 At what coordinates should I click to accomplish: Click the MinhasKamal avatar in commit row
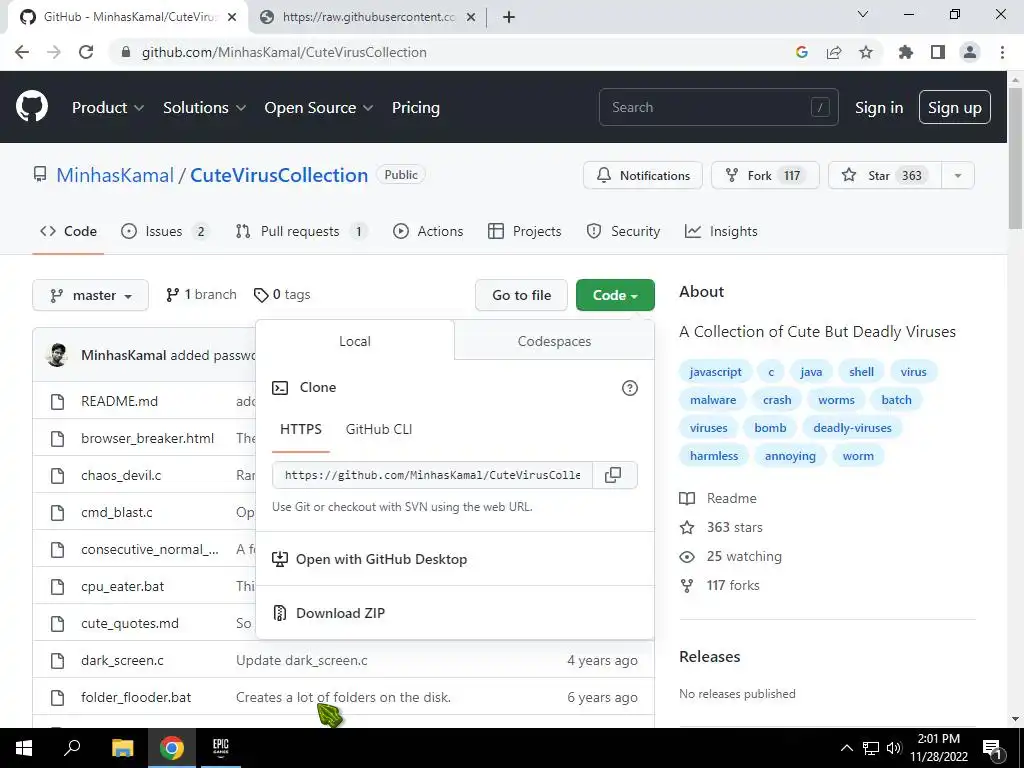click(x=57, y=355)
